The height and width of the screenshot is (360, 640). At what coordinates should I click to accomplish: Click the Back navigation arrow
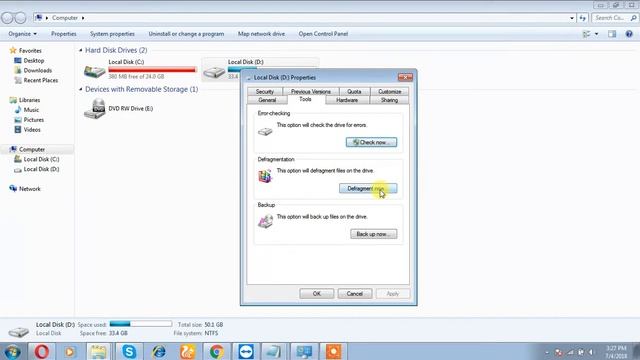pyautogui.click(x=7, y=18)
